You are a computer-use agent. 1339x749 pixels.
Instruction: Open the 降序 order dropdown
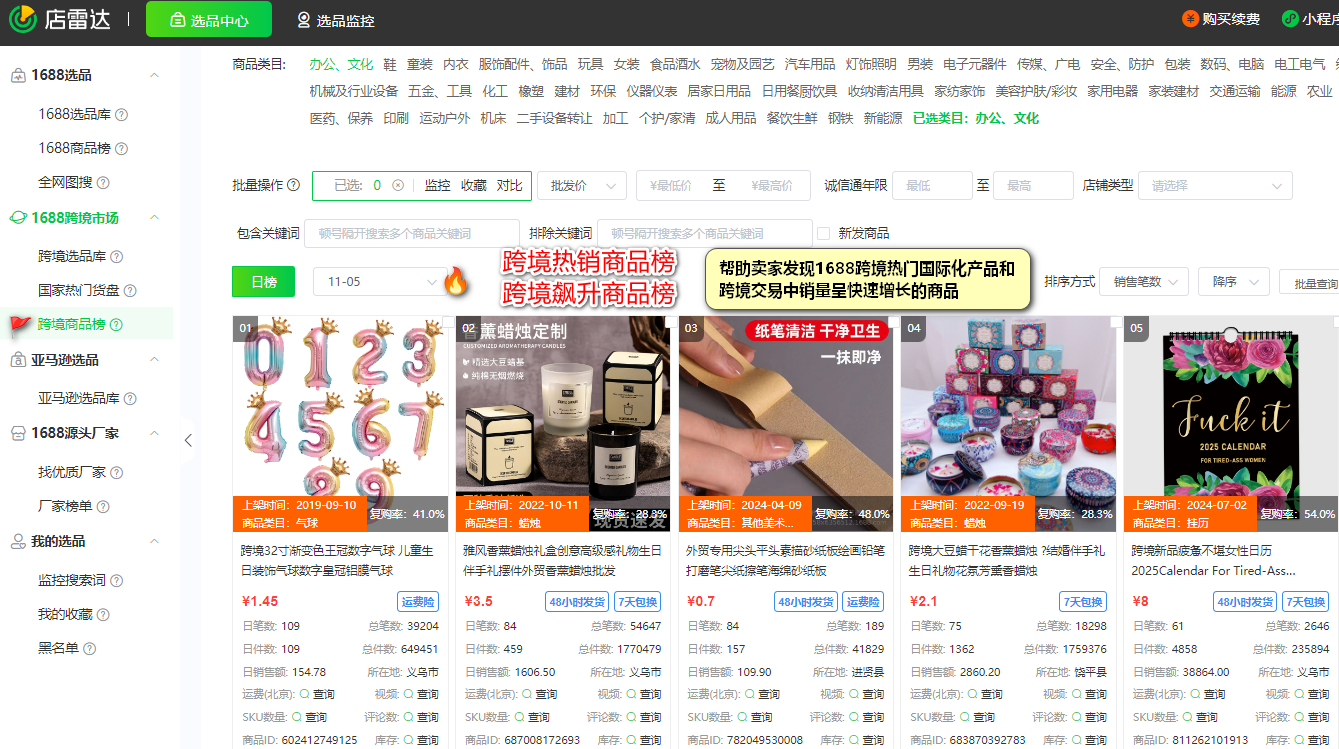click(x=1233, y=281)
